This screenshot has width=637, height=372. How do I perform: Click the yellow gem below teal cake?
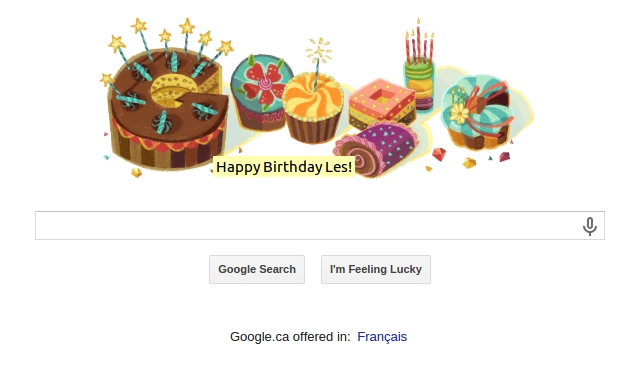[x=469, y=162]
